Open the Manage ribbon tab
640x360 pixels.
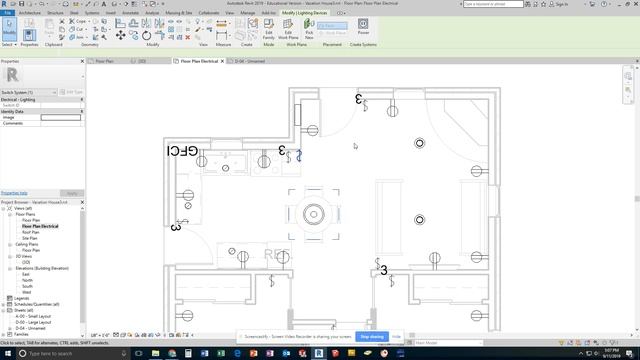247,13
